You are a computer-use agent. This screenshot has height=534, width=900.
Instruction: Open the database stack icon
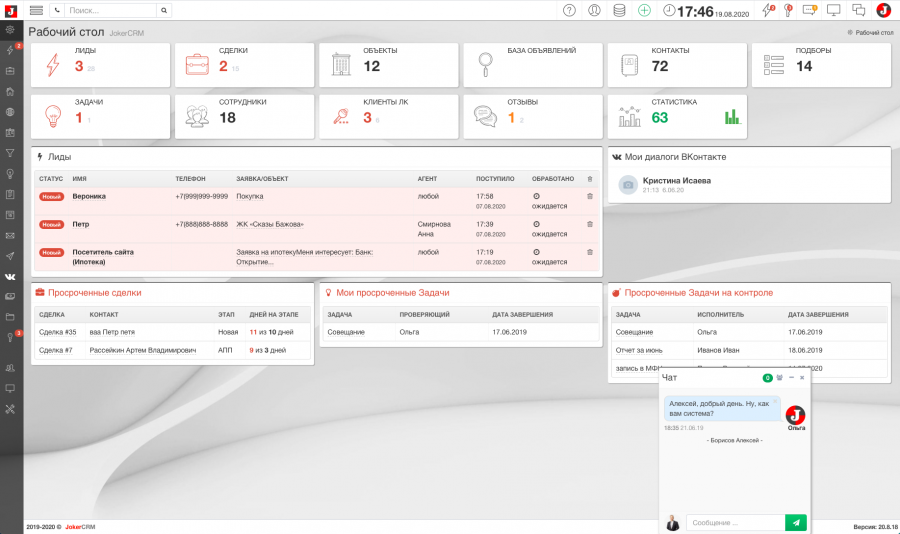coord(619,10)
